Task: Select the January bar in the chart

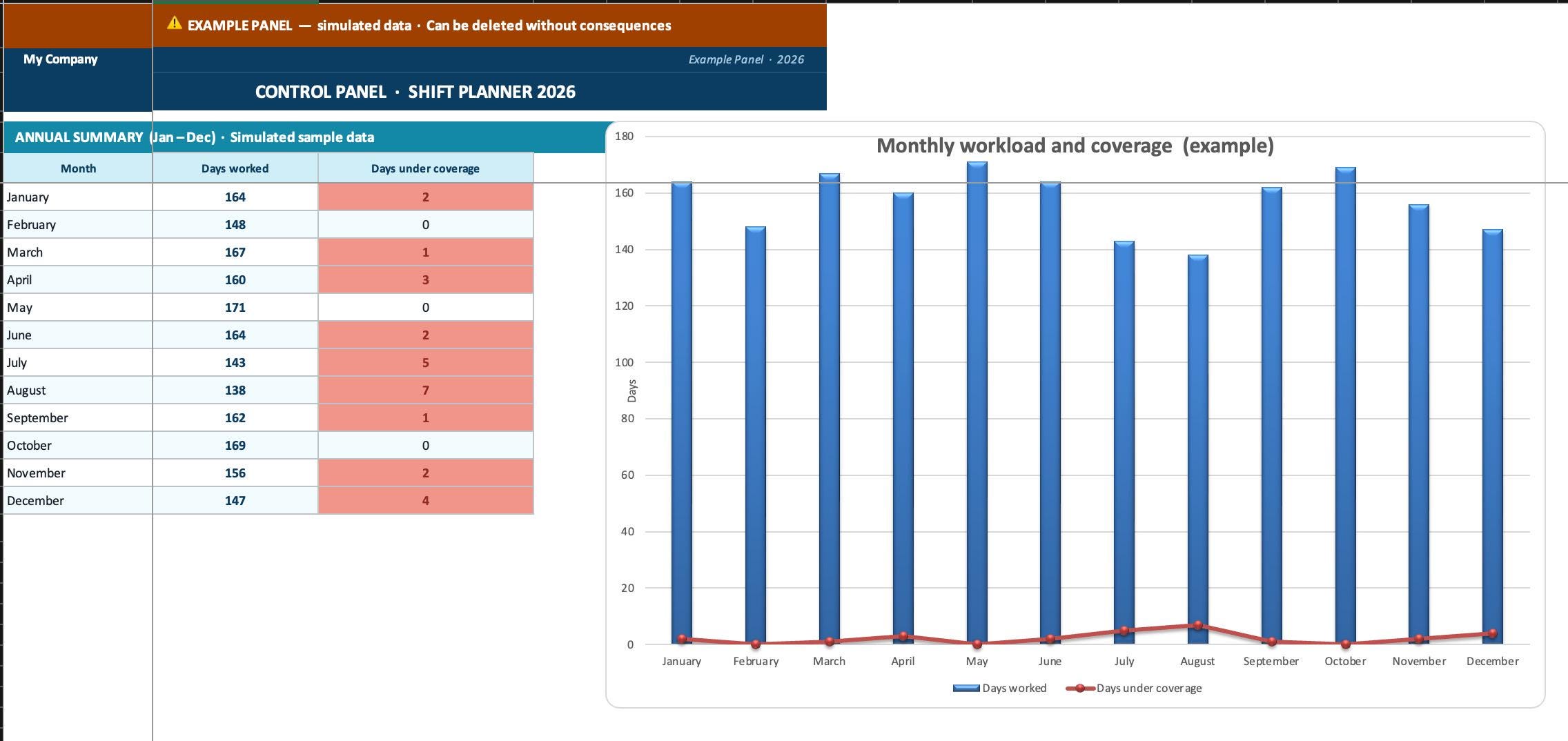Action: (682, 413)
